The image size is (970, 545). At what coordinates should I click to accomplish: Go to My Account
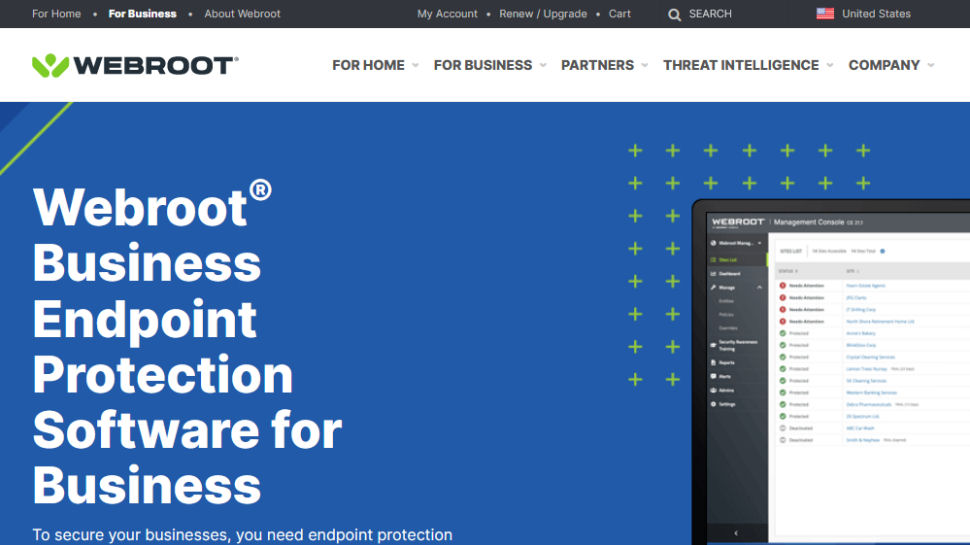(447, 14)
